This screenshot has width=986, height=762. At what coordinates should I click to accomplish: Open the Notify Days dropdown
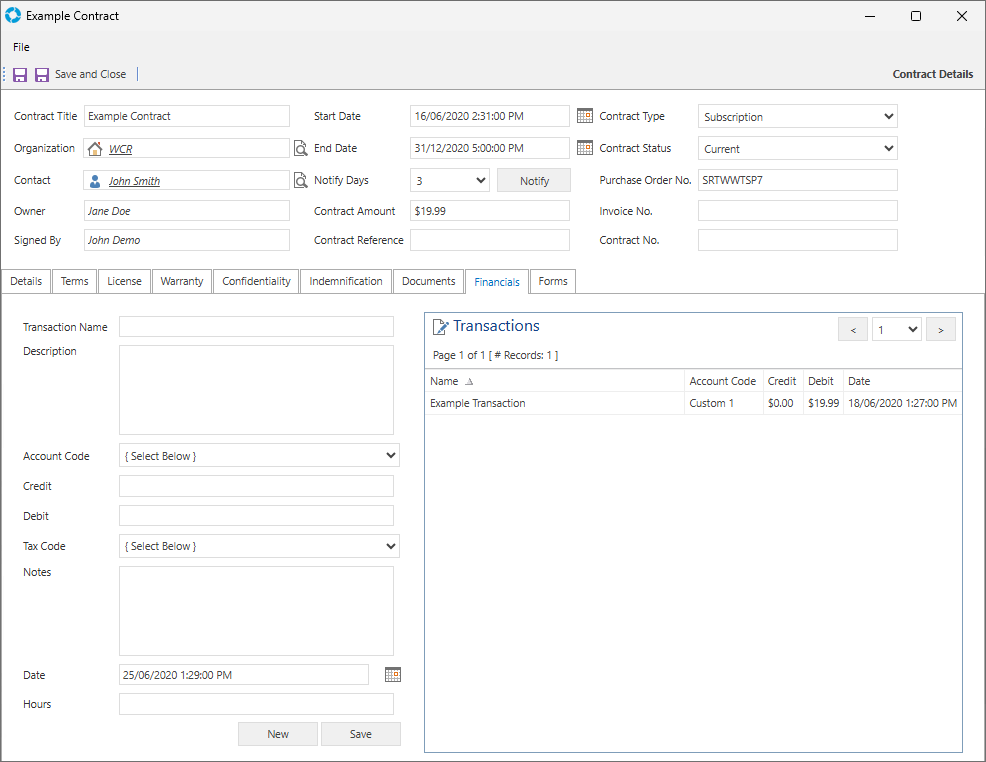[x=480, y=181]
